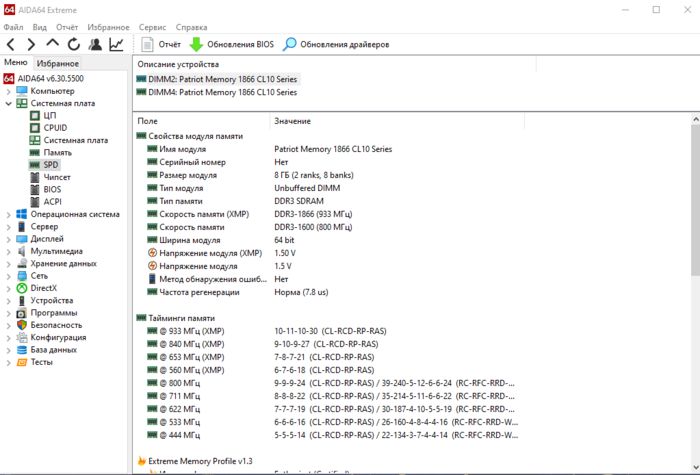Click the Программы icon in the tree
This screenshot has height=475, width=700.
point(21,313)
